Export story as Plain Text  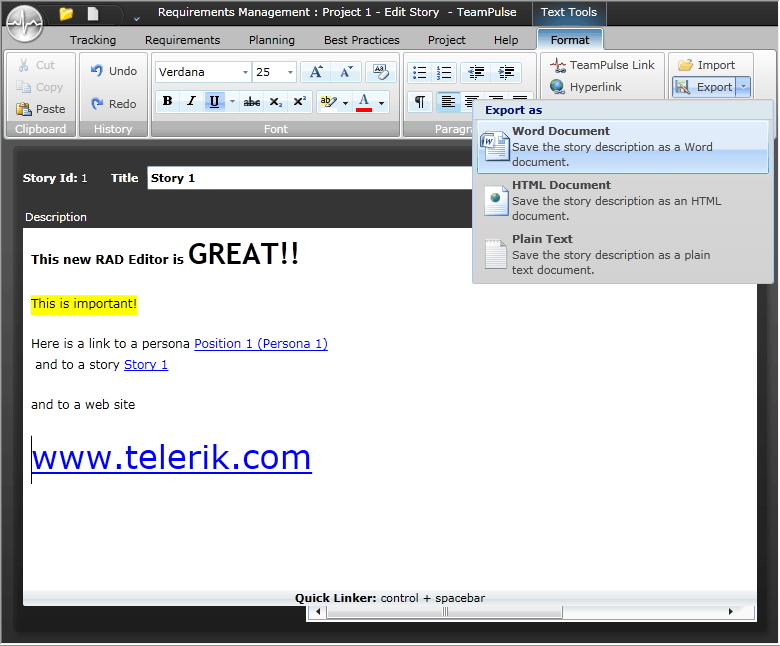[x=623, y=255]
